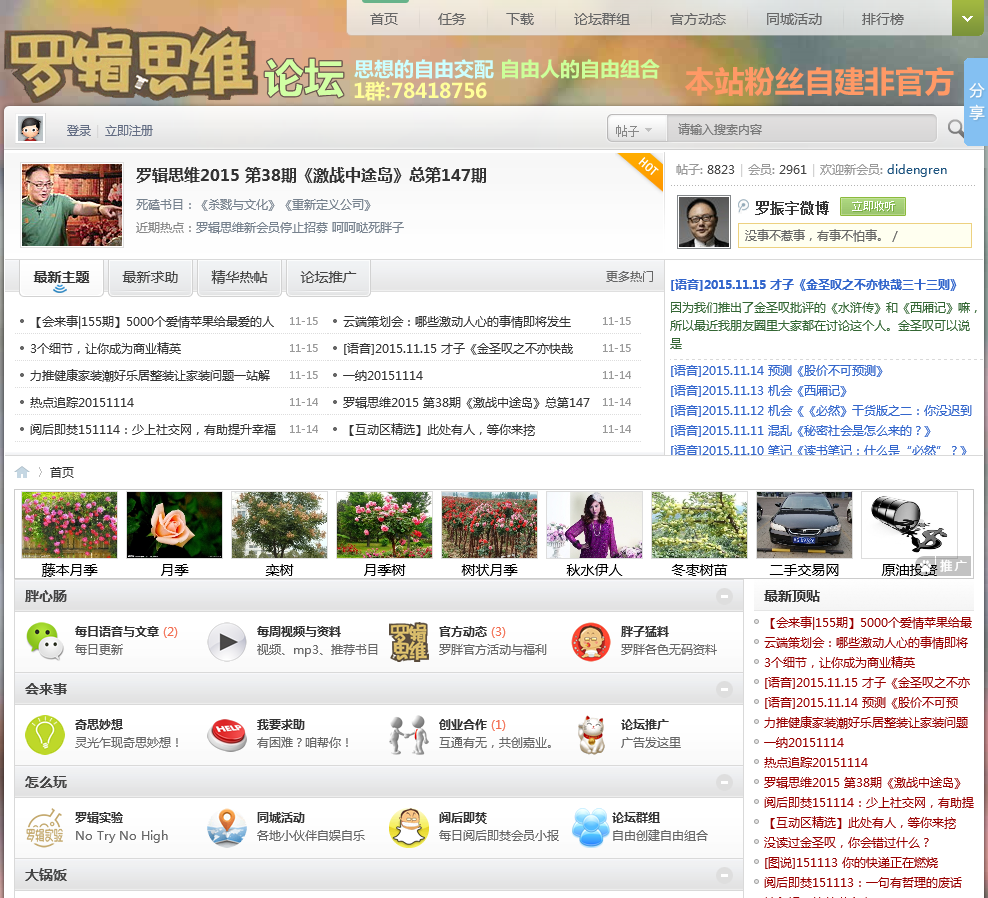Click the search magnifier icon
Viewport: 988px width, 898px height.
coord(956,129)
